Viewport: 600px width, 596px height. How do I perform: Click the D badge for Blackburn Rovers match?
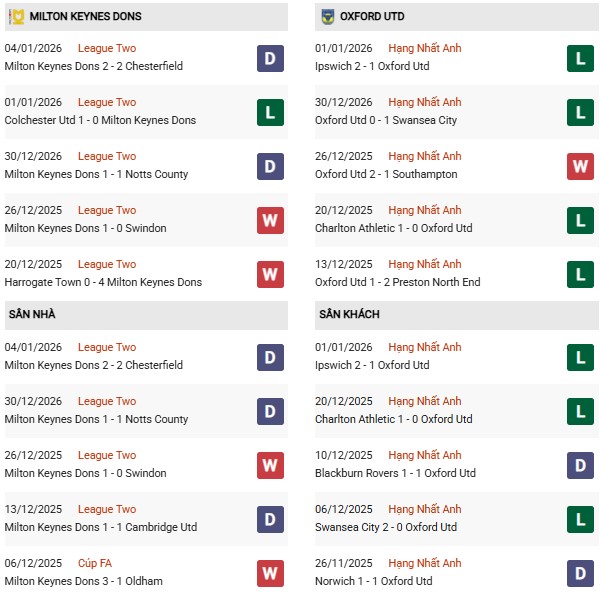pos(580,464)
